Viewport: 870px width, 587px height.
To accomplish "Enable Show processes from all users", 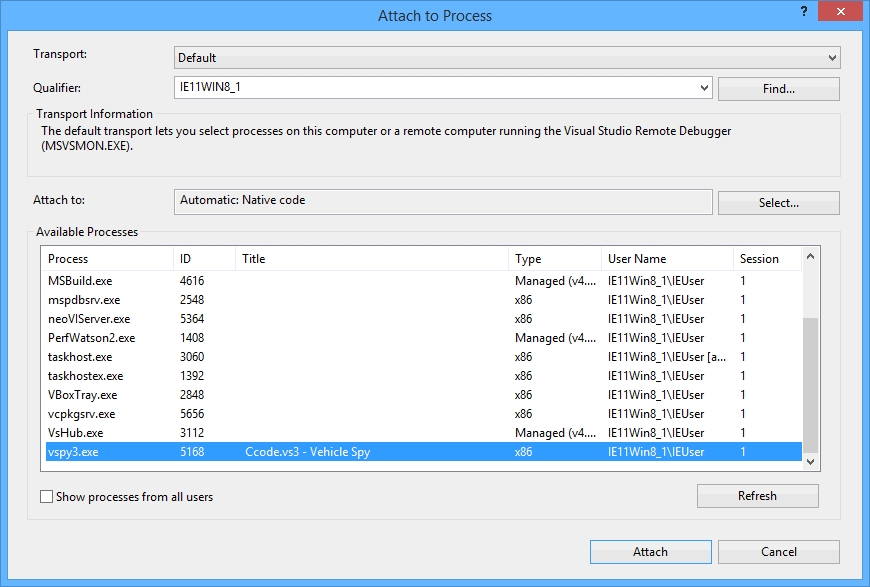I will point(46,497).
